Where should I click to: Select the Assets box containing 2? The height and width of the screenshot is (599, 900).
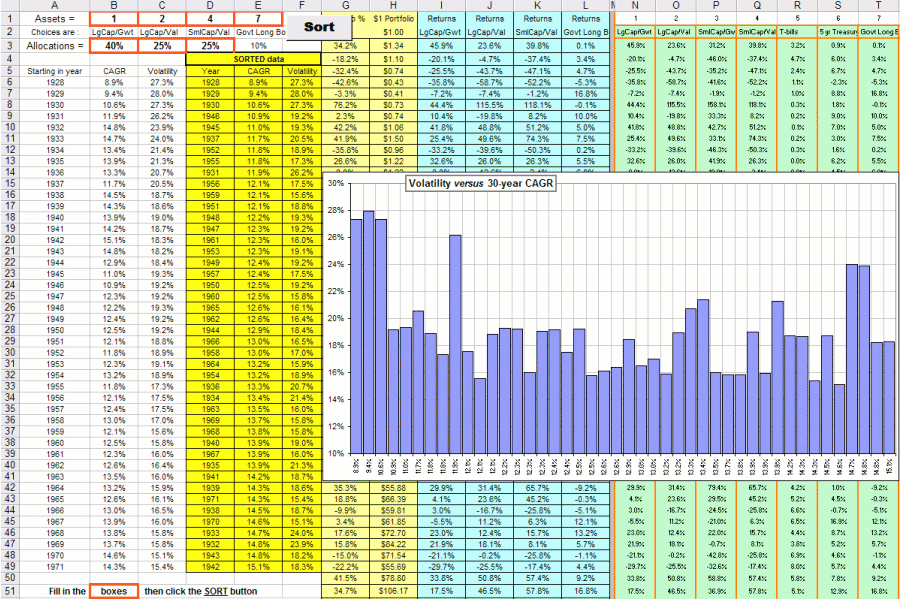tap(162, 19)
